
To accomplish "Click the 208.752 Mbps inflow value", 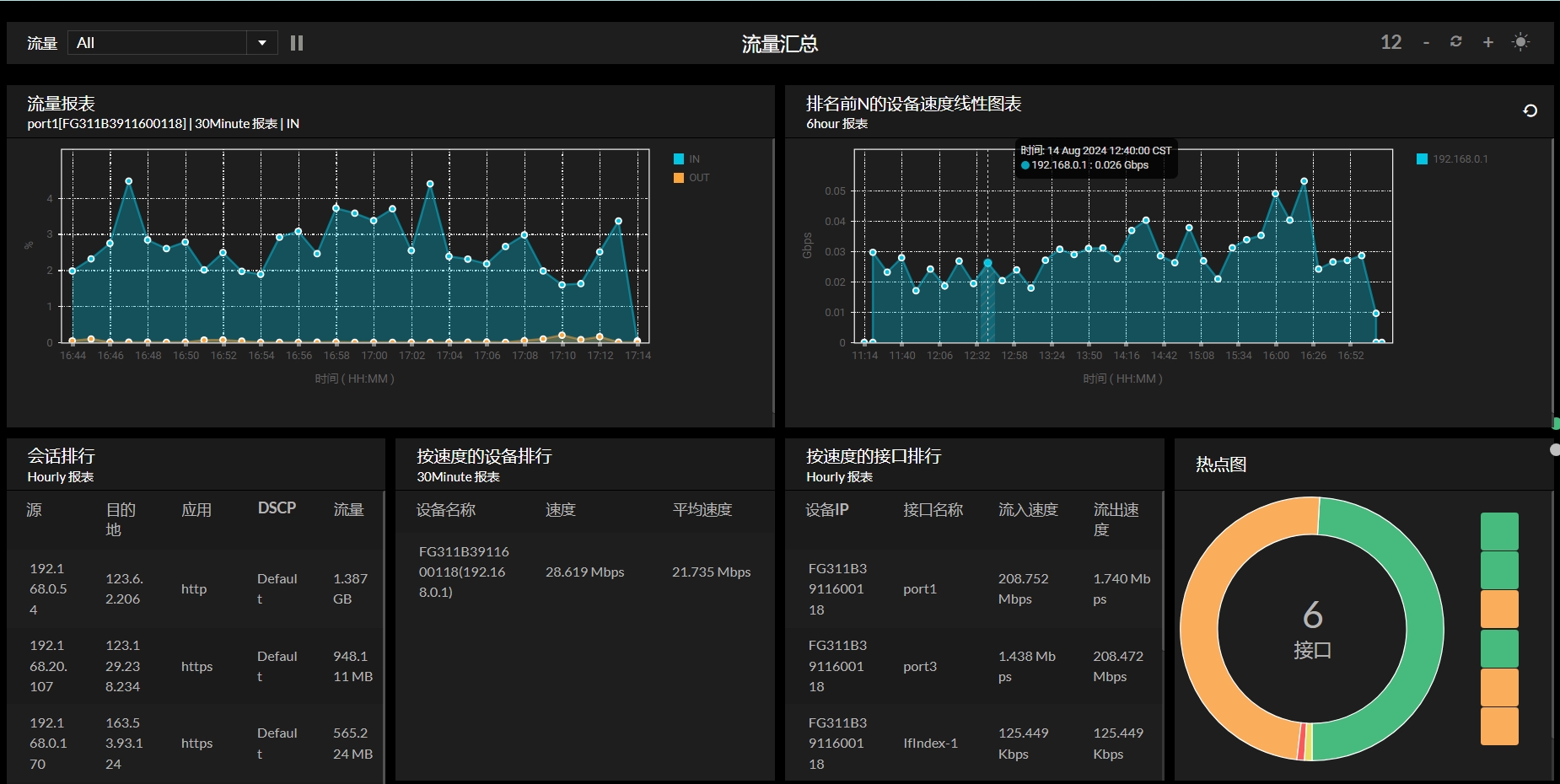I will tap(1024, 588).
